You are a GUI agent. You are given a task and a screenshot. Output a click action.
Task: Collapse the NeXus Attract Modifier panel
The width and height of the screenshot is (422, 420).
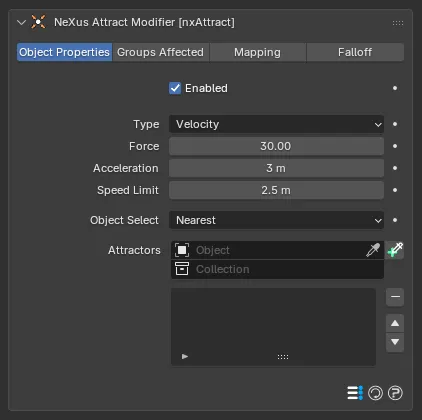[21, 23]
